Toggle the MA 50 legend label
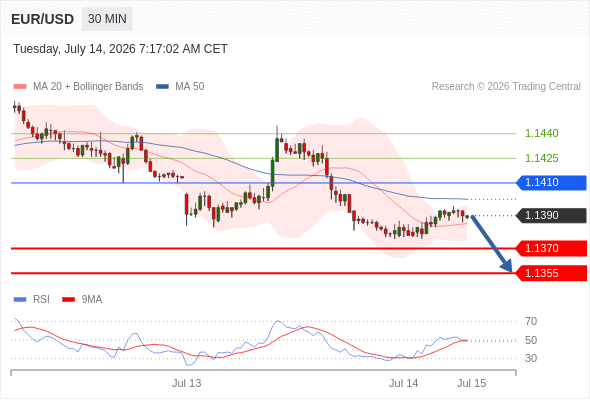 click(x=190, y=87)
